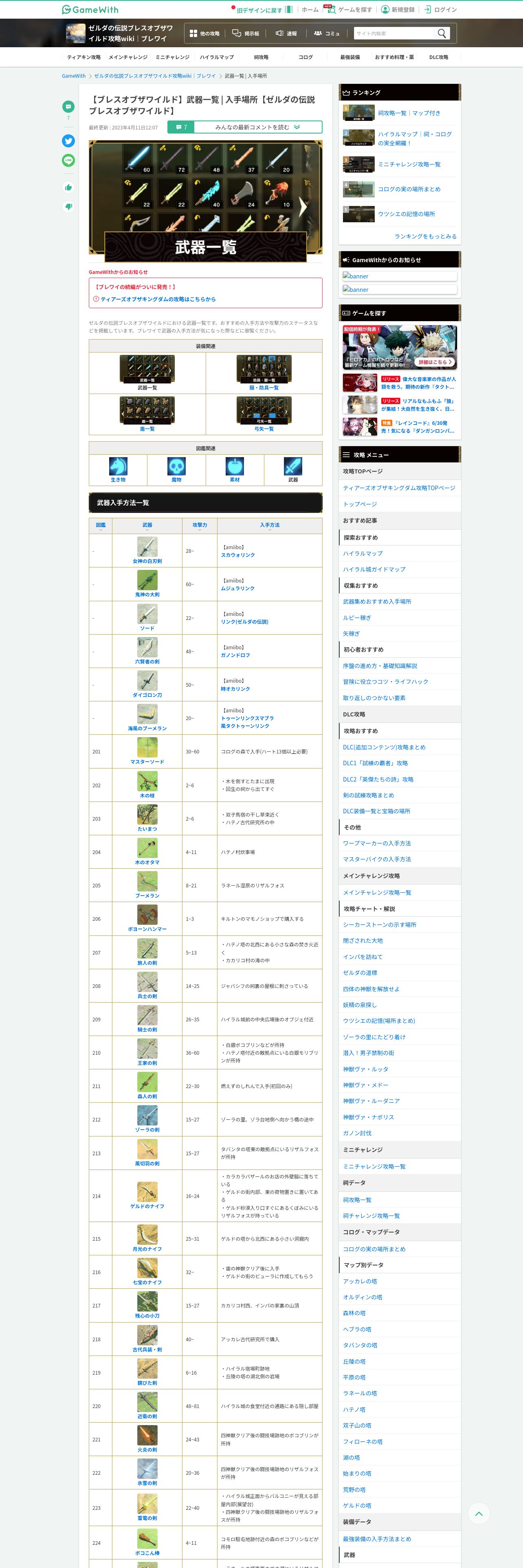
Task: Open 生き物 compendium icon
Action: click(x=118, y=466)
